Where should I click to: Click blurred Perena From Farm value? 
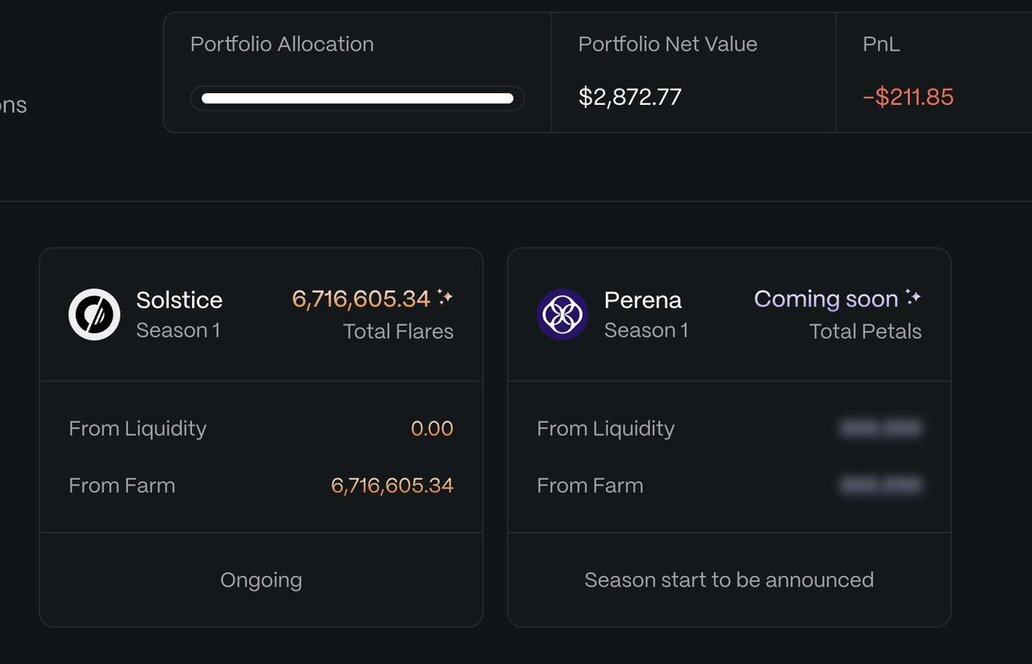point(880,485)
